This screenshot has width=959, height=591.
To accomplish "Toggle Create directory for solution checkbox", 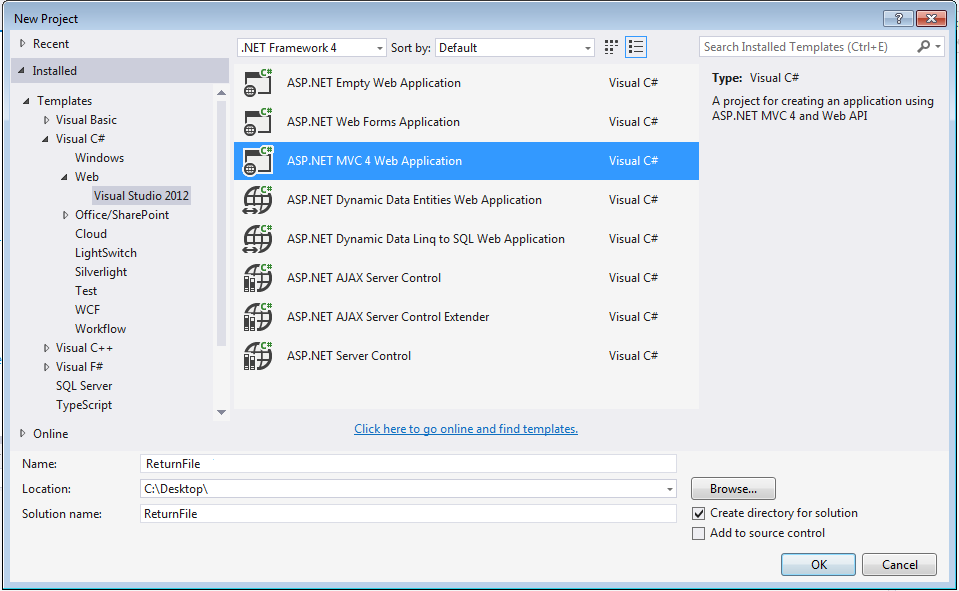I will pyautogui.click(x=698, y=513).
